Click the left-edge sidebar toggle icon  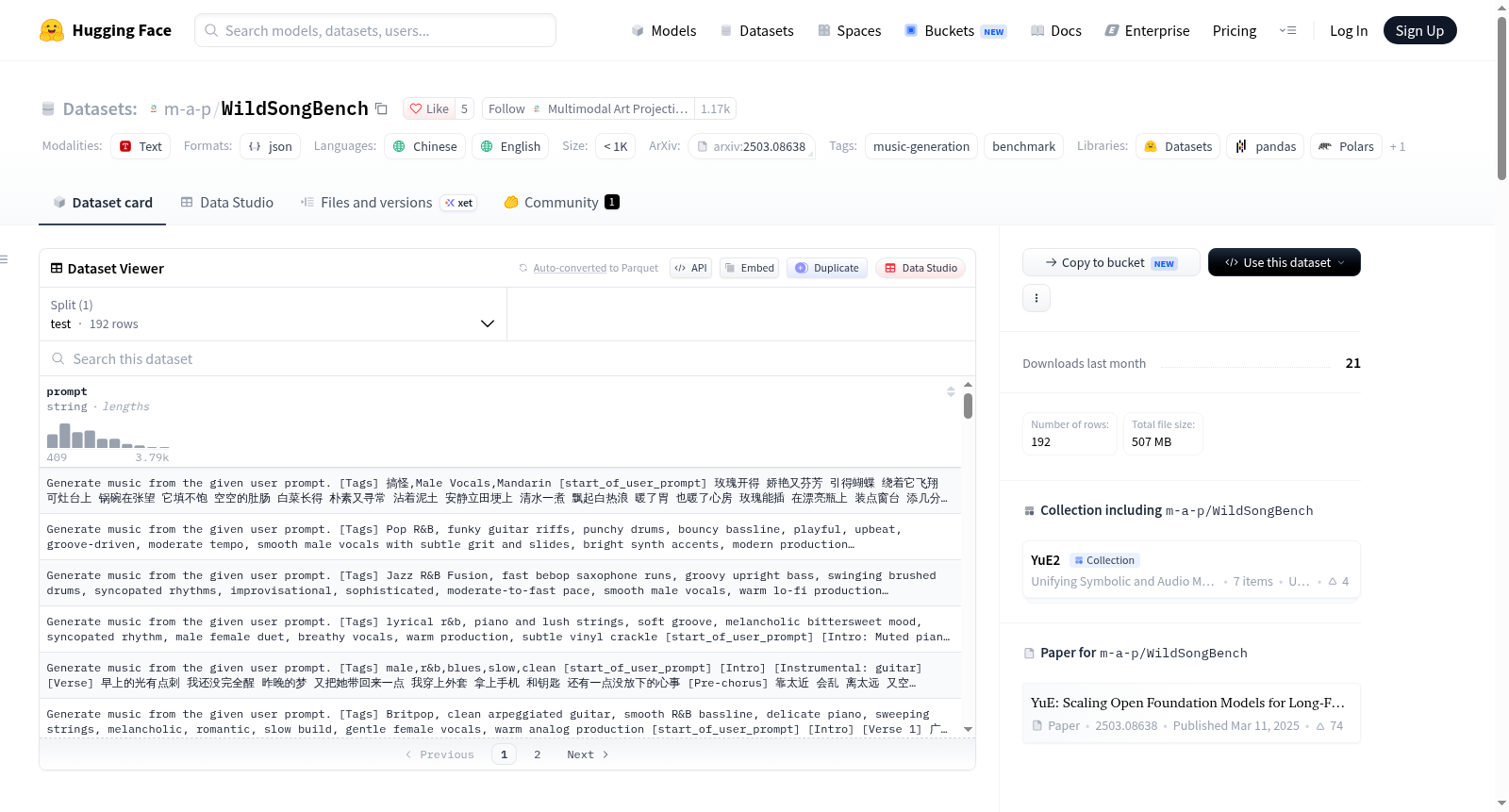click(4, 259)
